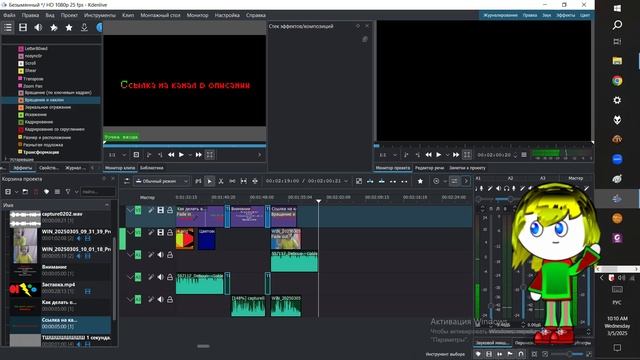Switch to Библиотека tab
640x360 pixels.
click(x=151, y=168)
